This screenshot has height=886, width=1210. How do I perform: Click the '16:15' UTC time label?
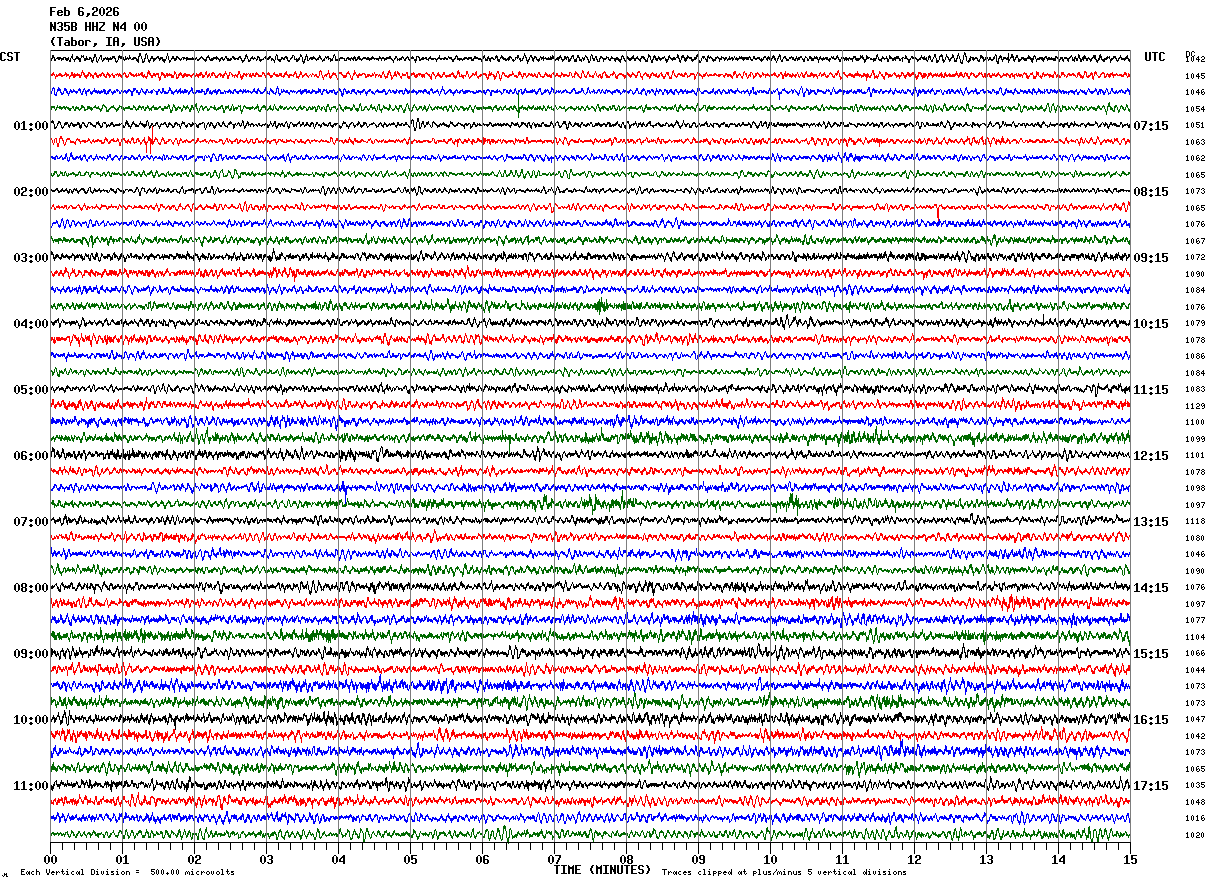pyautogui.click(x=1151, y=720)
